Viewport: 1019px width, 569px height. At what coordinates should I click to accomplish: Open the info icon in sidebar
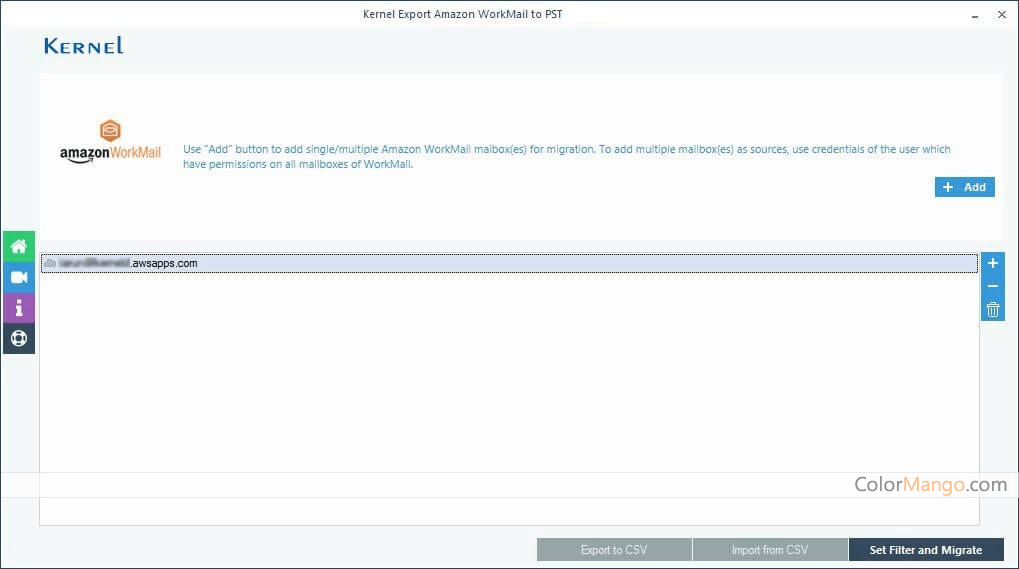[18, 308]
